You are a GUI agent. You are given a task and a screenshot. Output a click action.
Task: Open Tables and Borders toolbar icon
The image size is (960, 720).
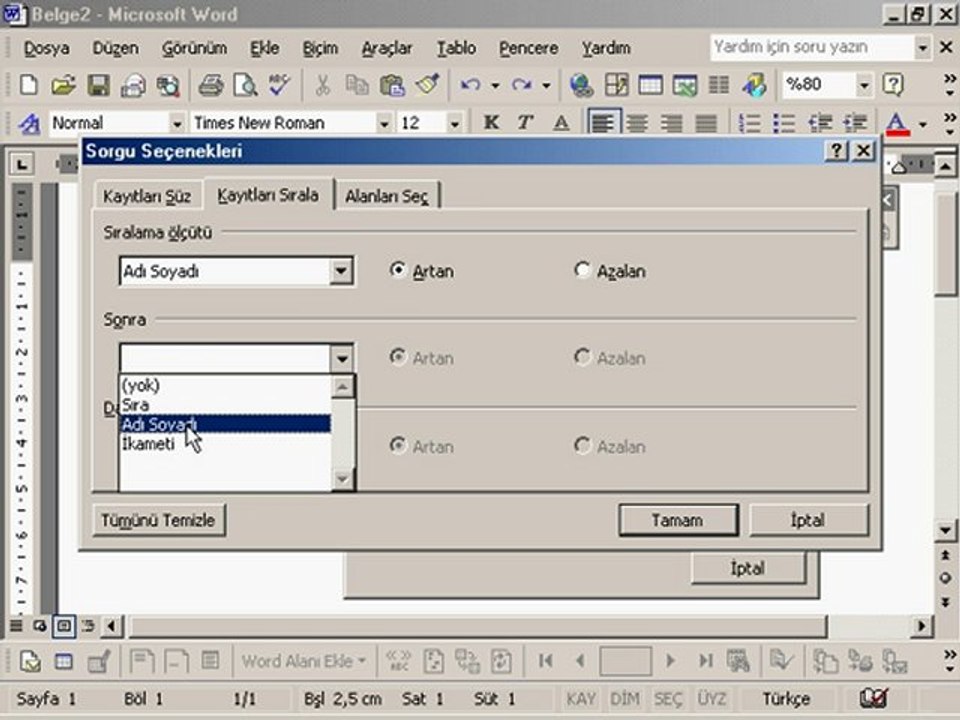coord(616,85)
